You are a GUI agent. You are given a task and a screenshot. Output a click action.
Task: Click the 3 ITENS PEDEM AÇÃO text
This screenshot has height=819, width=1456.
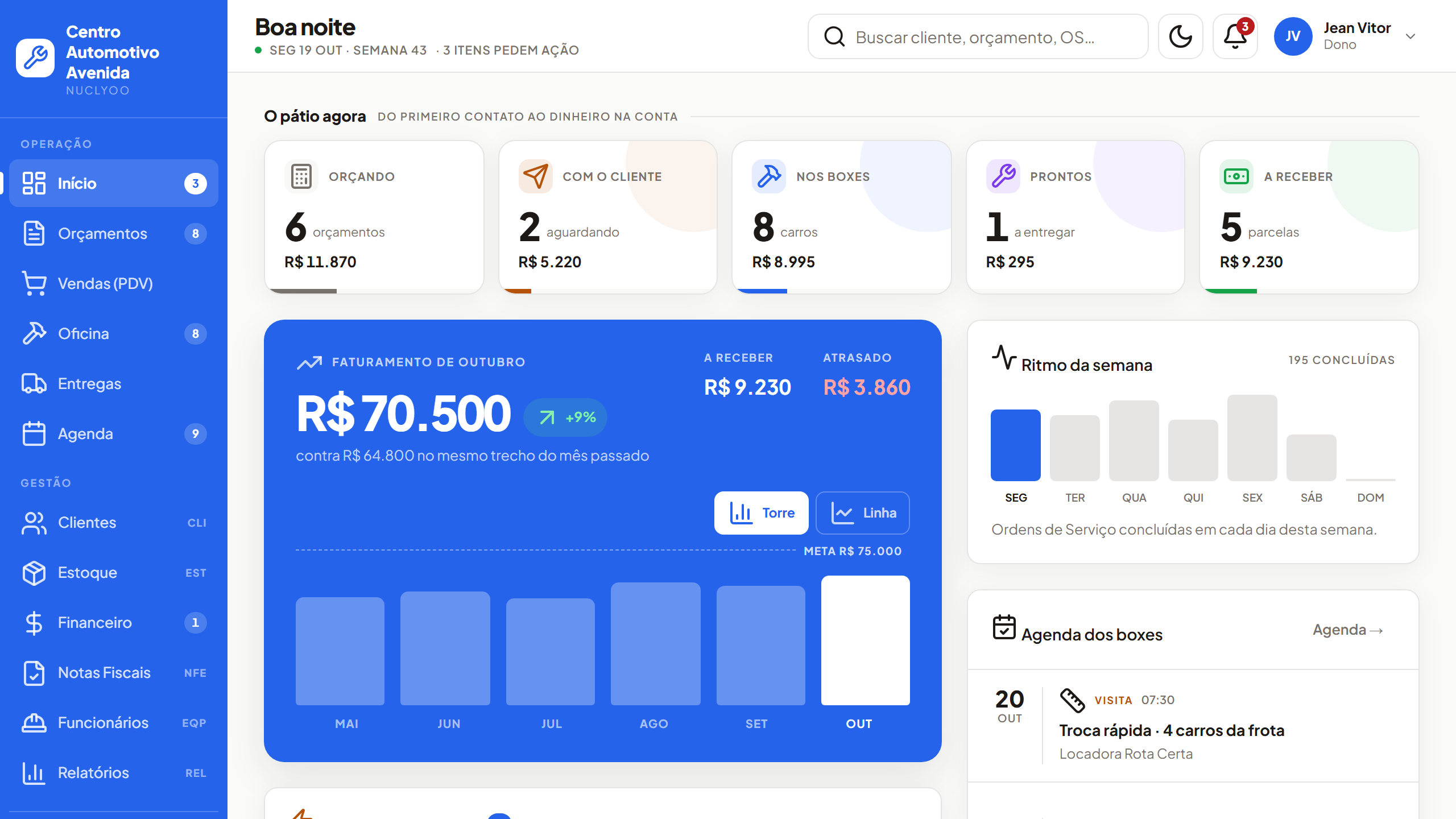511,50
